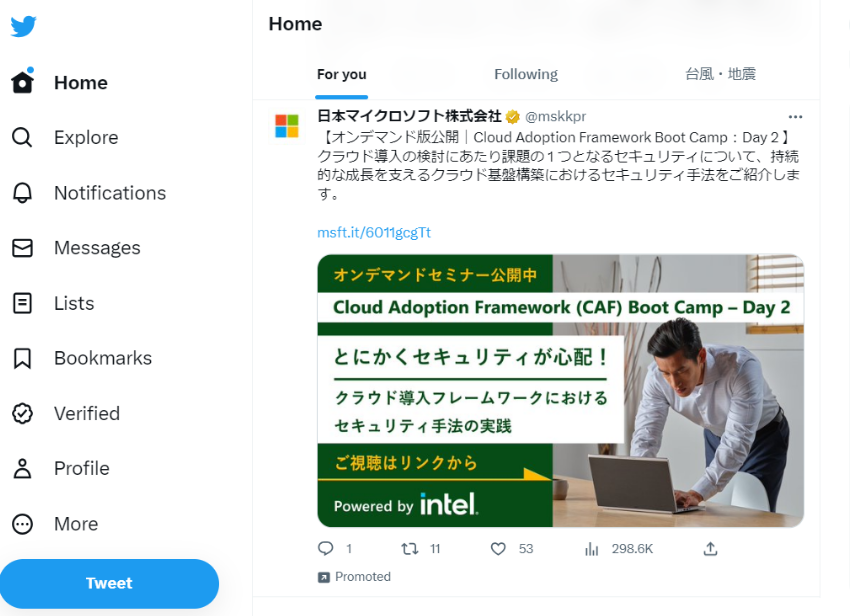Expand the More menu in sidebar
Image resolution: width=850 pixels, height=616 pixels.
pyautogui.click(x=55, y=524)
